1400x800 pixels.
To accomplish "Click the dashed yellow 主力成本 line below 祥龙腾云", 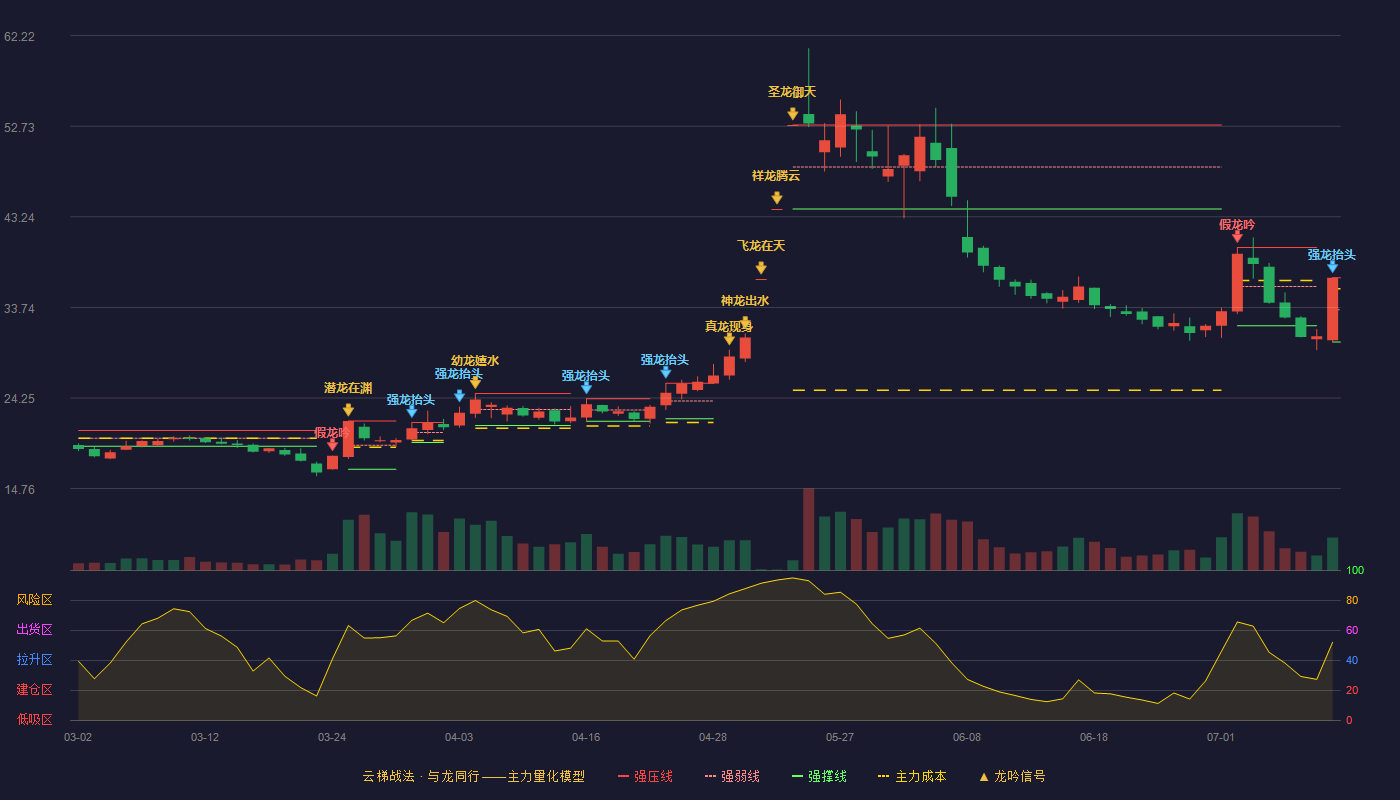I will pos(1007,390).
